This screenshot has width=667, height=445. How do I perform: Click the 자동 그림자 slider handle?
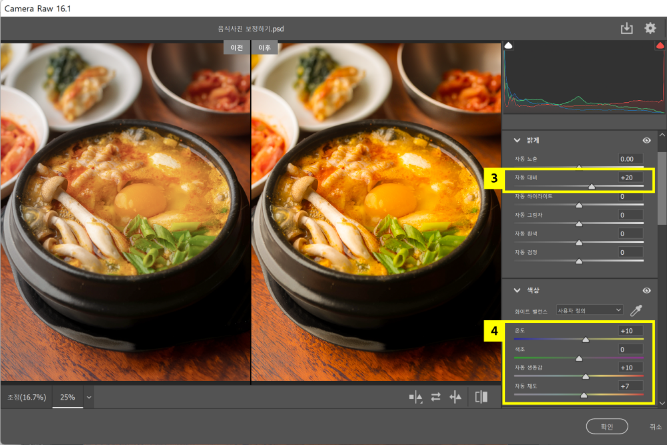point(579,224)
